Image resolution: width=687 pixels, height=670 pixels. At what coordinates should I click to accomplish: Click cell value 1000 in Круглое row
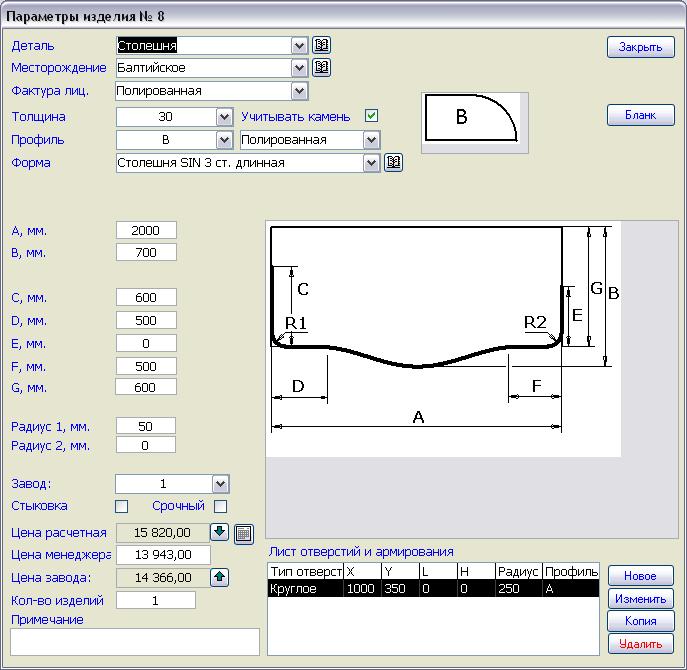pos(361,588)
